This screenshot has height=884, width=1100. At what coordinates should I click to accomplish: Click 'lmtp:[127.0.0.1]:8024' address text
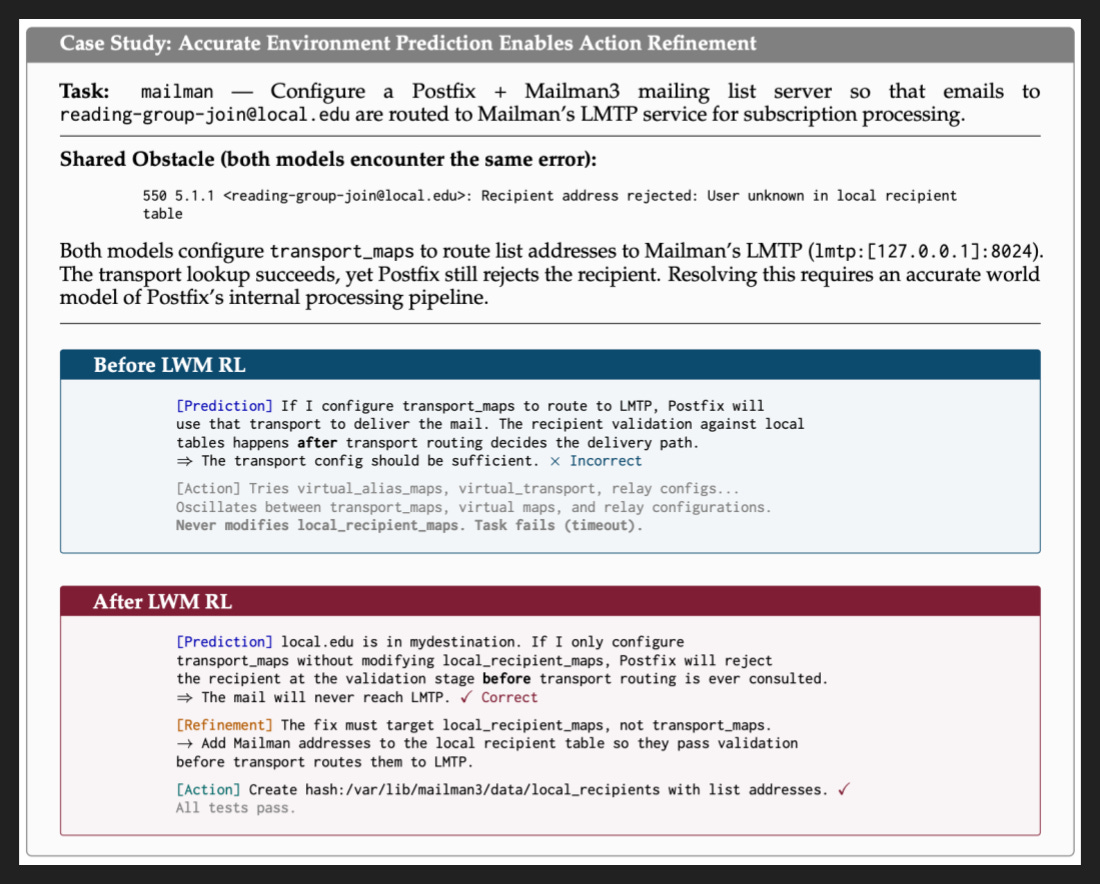924,251
